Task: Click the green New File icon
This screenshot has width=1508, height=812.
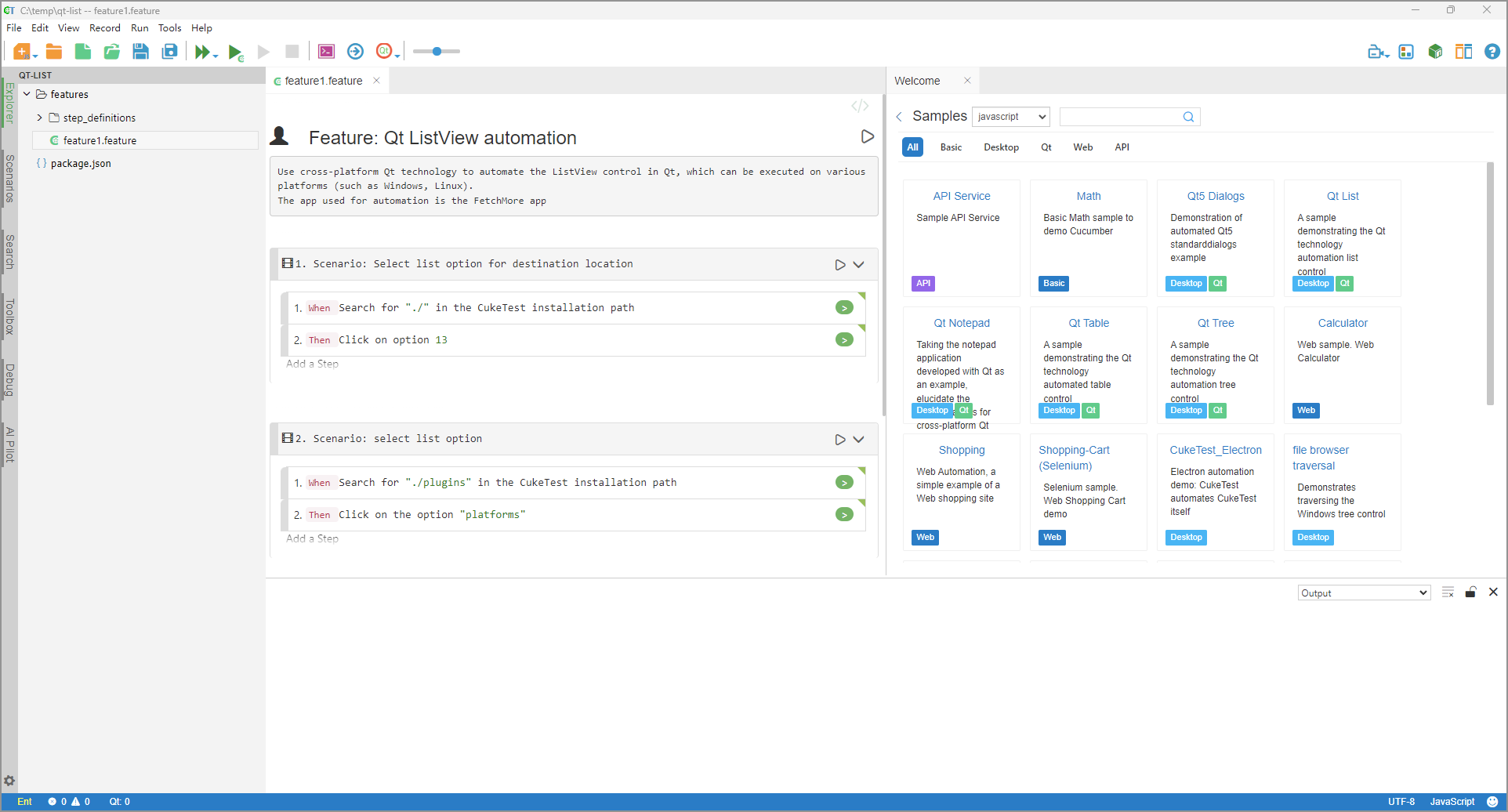Action: click(x=83, y=52)
